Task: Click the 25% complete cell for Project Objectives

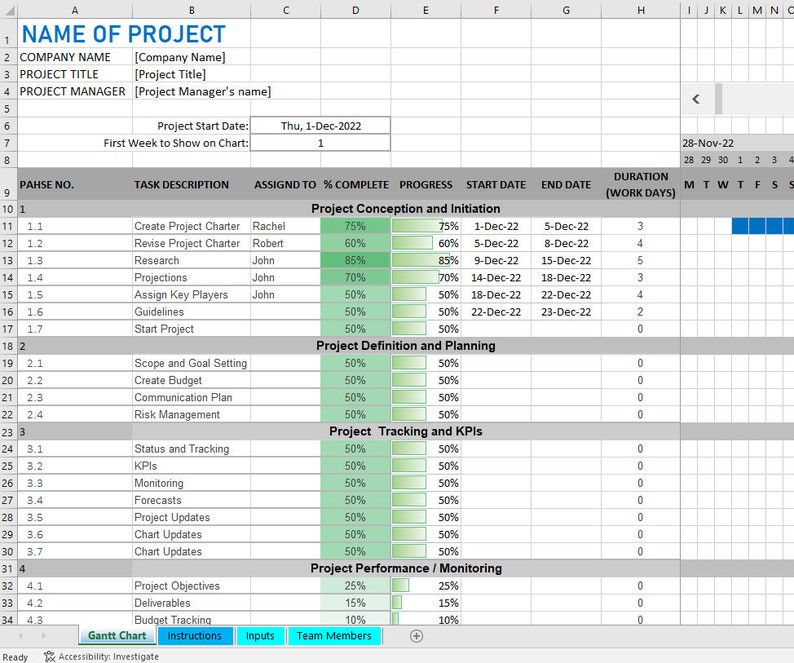Action: pyautogui.click(x=355, y=586)
